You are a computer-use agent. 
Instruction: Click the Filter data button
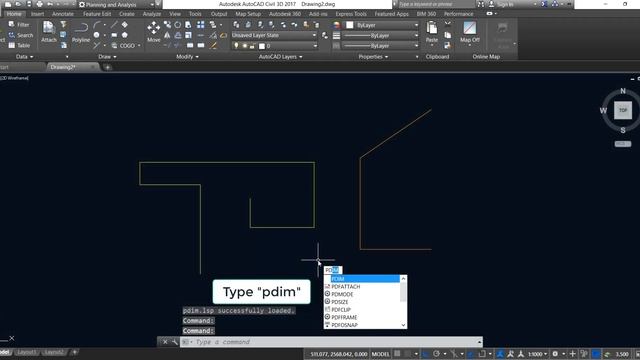pos(19,24)
